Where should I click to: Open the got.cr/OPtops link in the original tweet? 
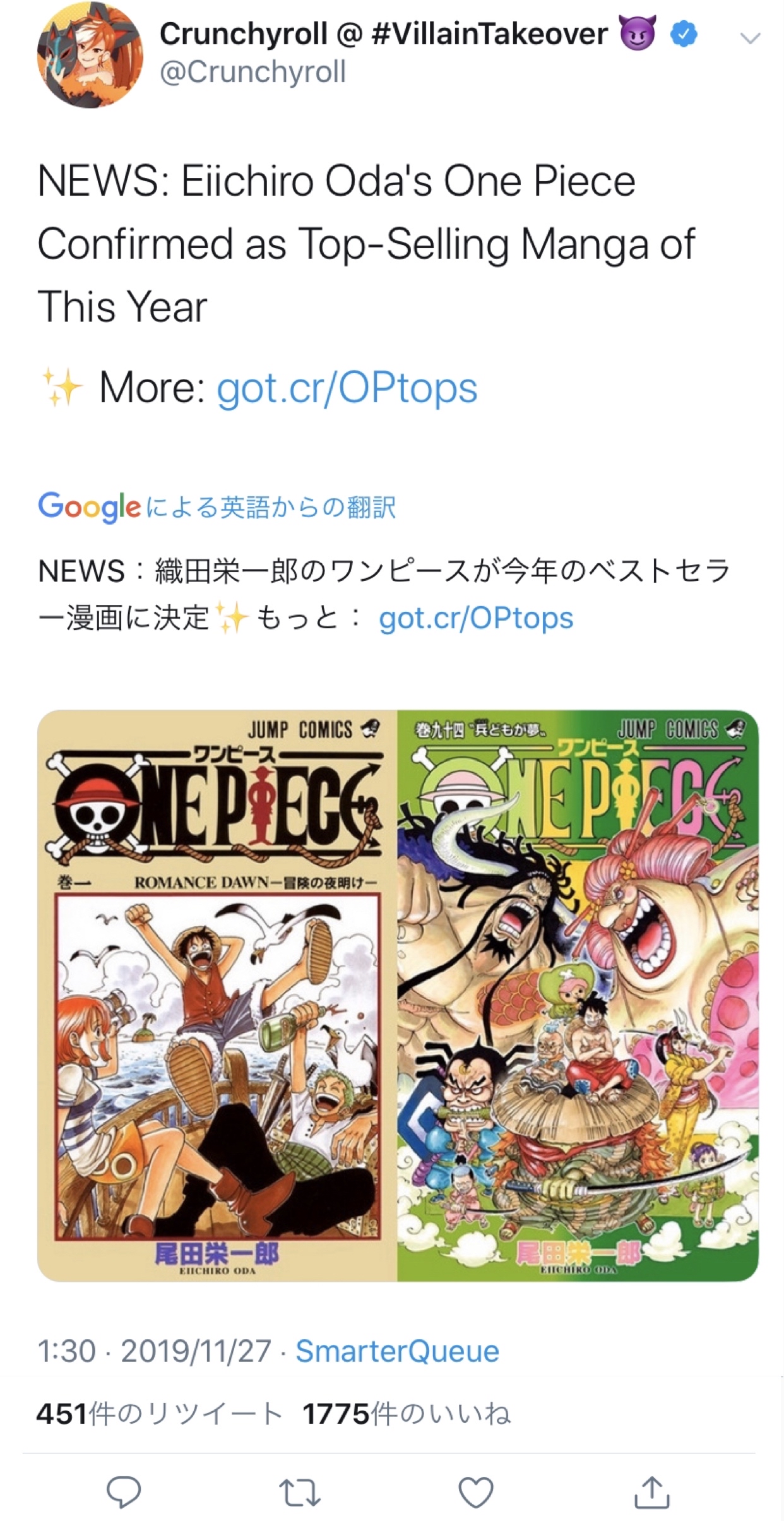pyautogui.click(x=347, y=388)
